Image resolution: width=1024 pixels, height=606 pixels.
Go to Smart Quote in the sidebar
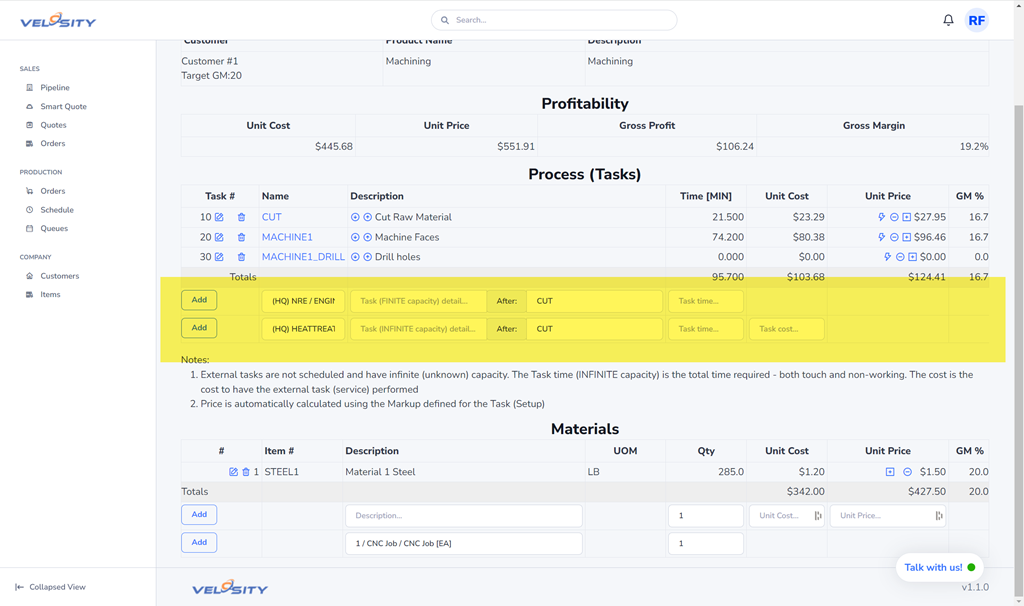tap(63, 106)
